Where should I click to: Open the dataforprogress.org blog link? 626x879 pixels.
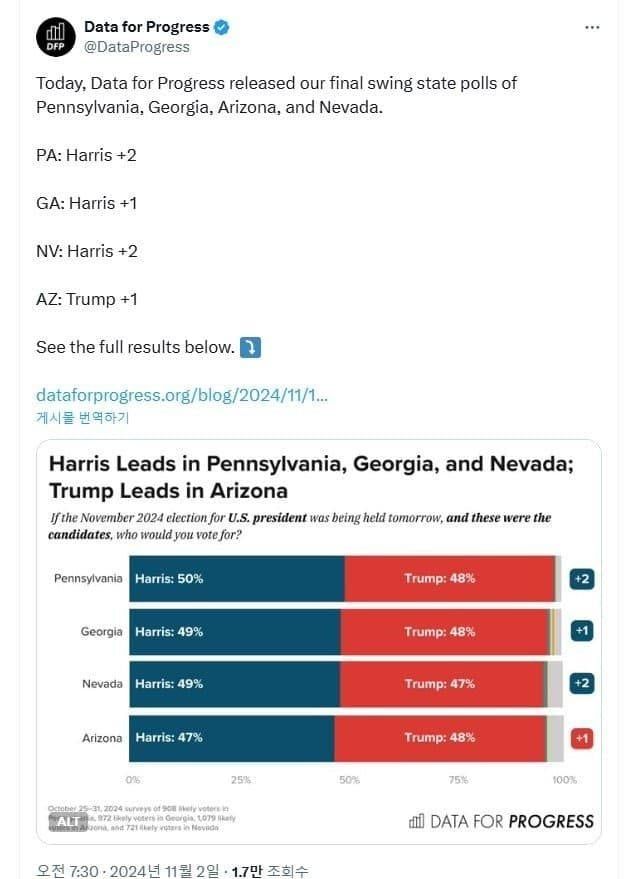pyautogui.click(x=182, y=395)
